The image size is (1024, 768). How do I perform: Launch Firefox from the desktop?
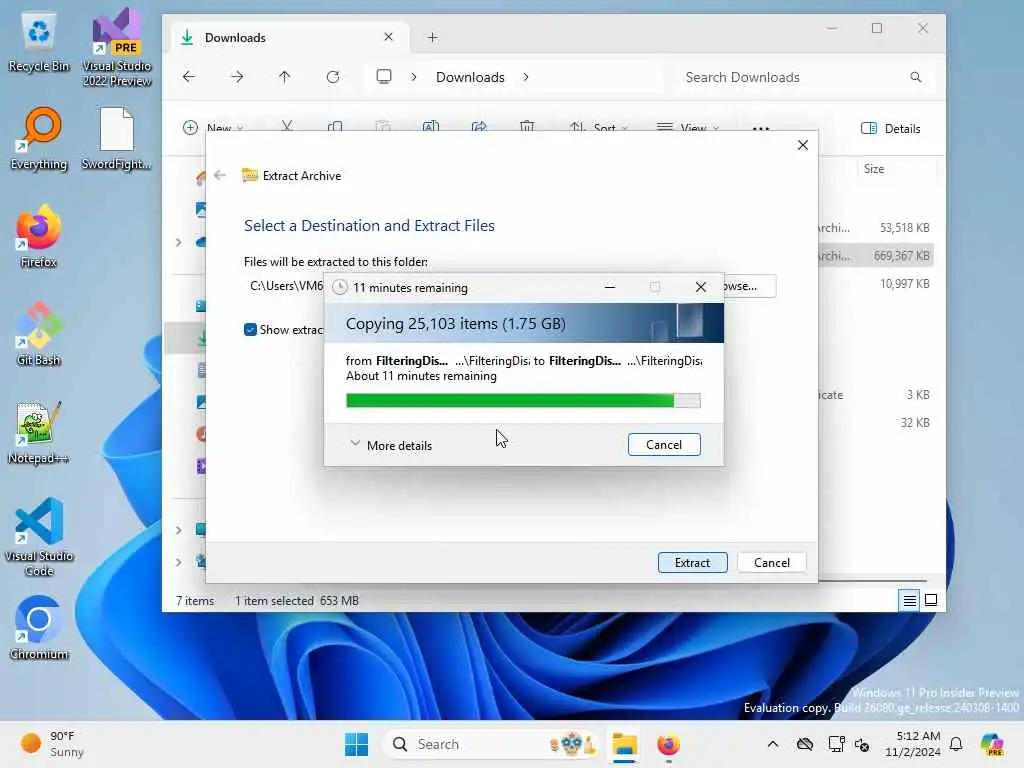(39, 237)
